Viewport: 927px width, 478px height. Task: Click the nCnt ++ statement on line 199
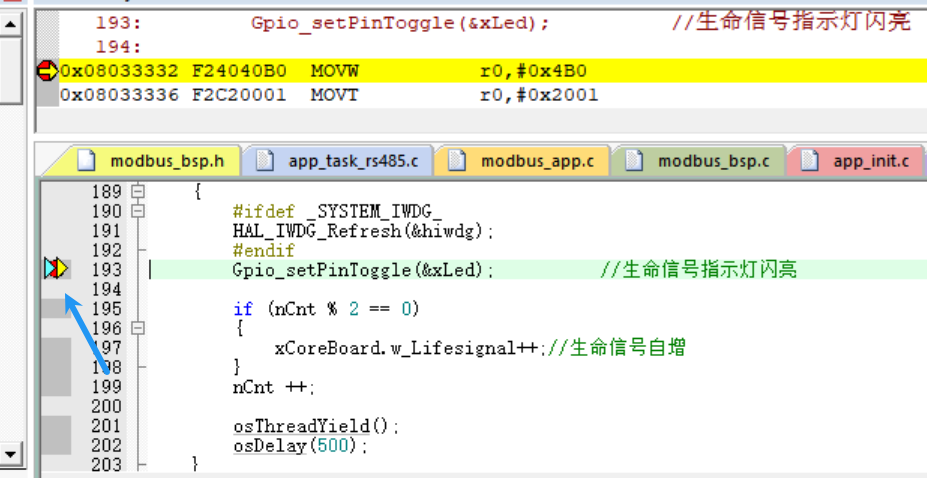point(274,387)
